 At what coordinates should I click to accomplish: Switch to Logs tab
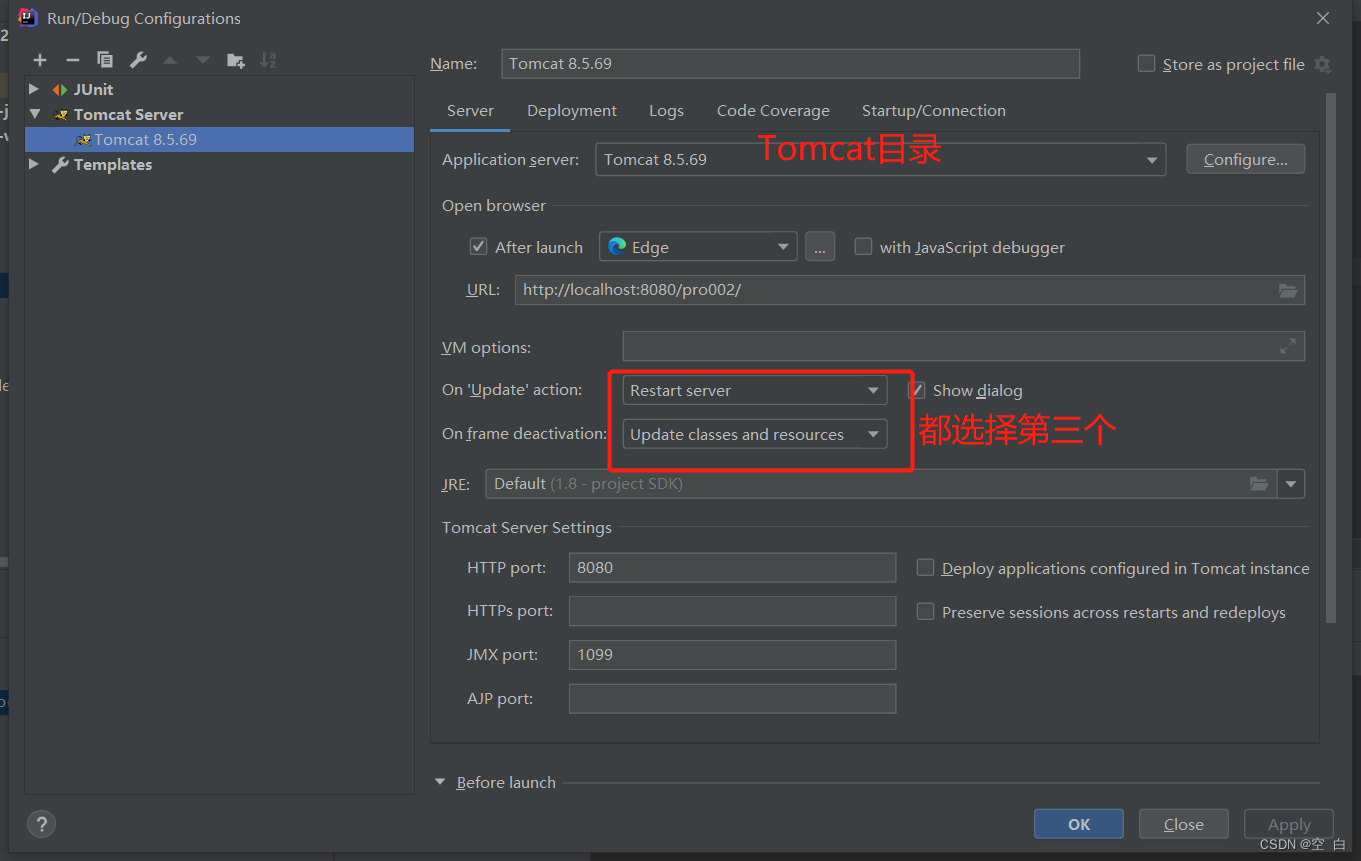click(x=666, y=111)
